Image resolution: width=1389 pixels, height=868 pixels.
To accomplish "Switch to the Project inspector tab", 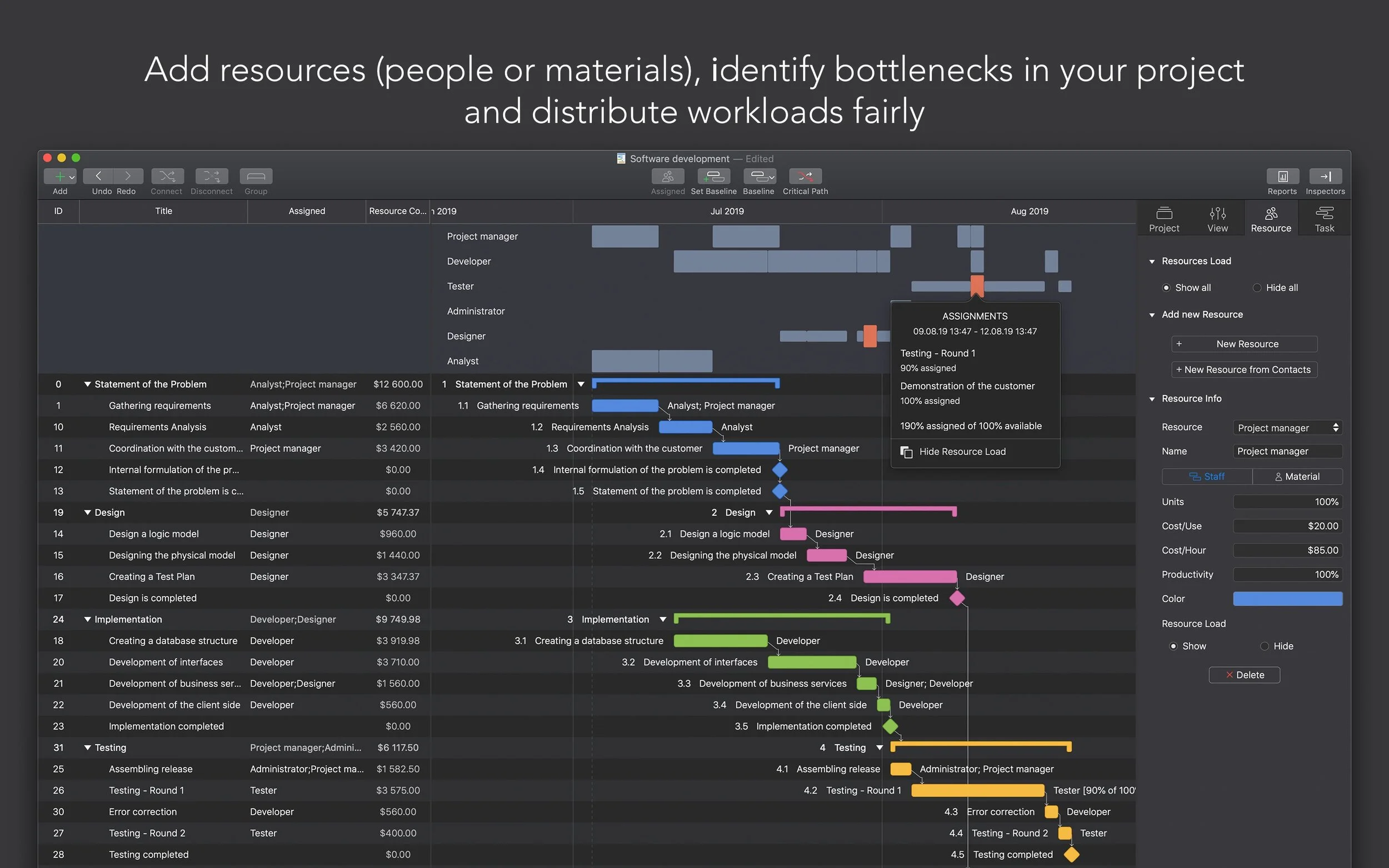I will coord(1163,219).
